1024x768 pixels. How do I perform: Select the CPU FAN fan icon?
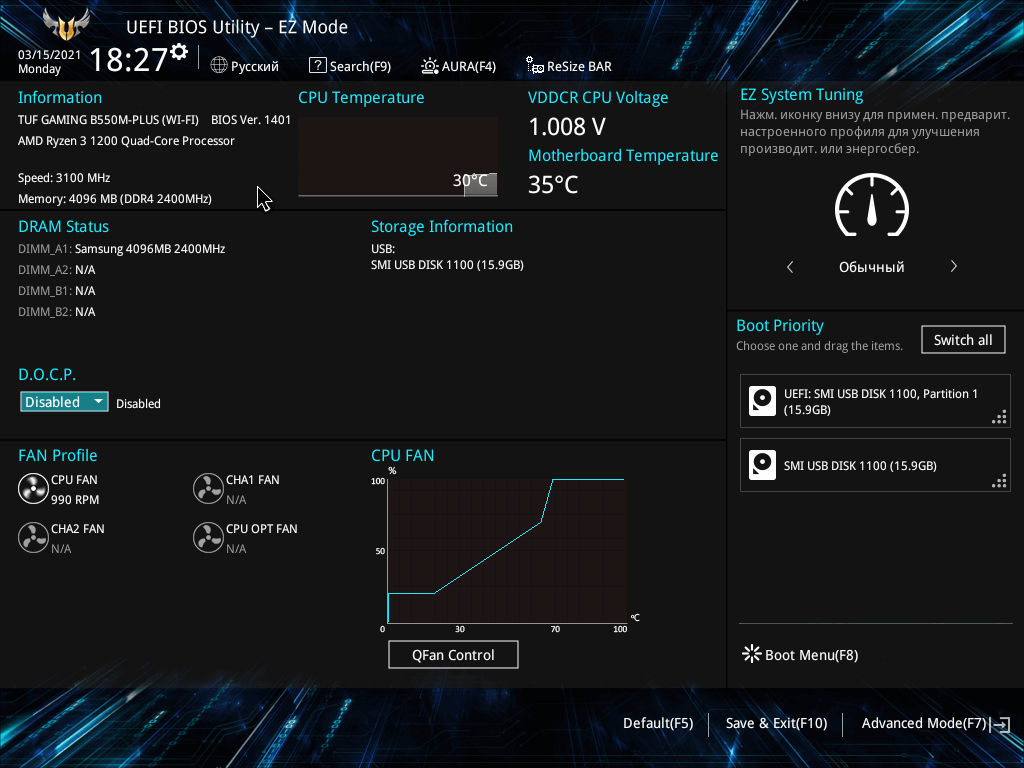point(33,489)
